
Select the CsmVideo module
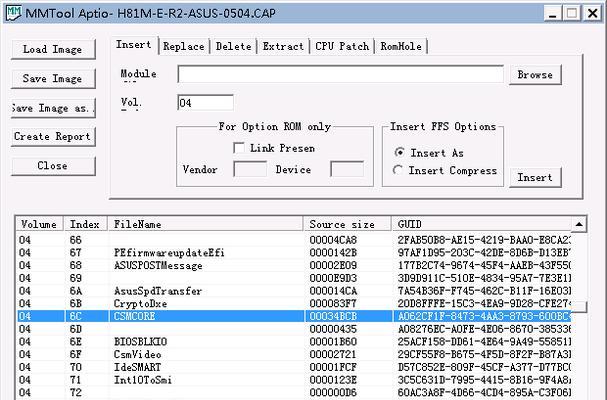pyautogui.click(x=294, y=354)
